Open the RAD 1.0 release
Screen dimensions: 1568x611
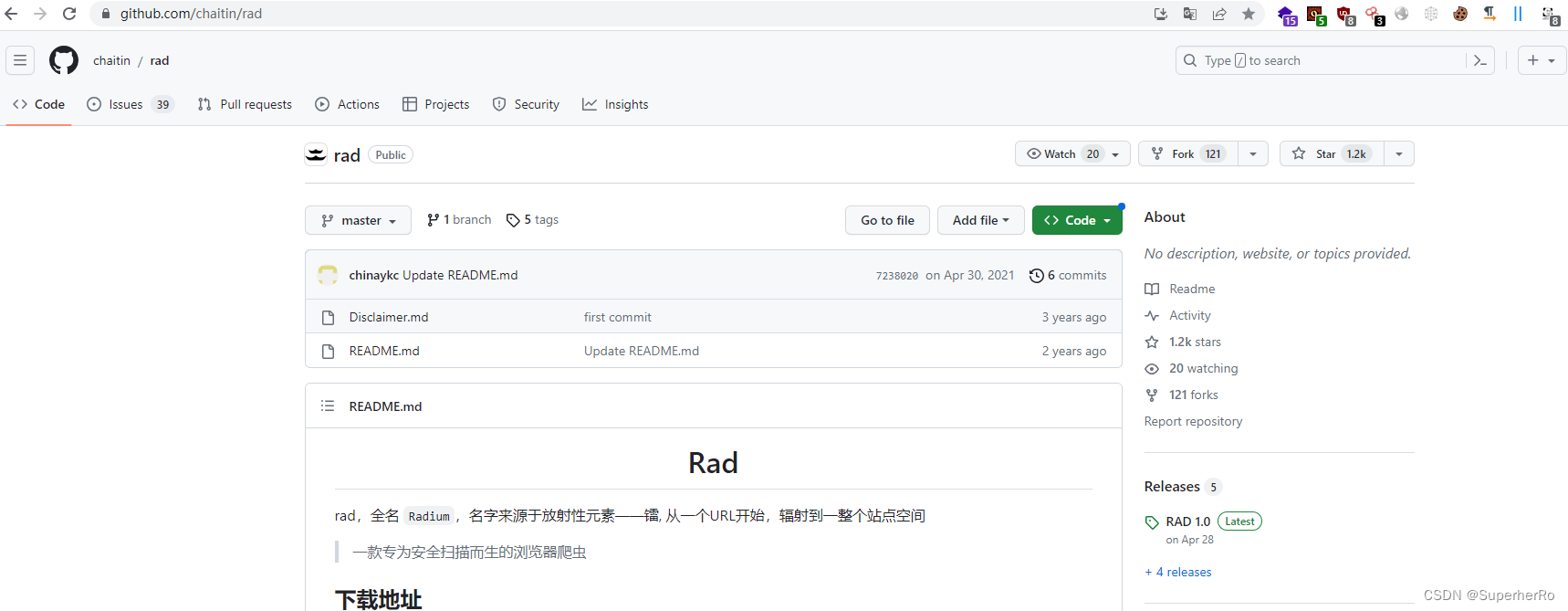1187,521
